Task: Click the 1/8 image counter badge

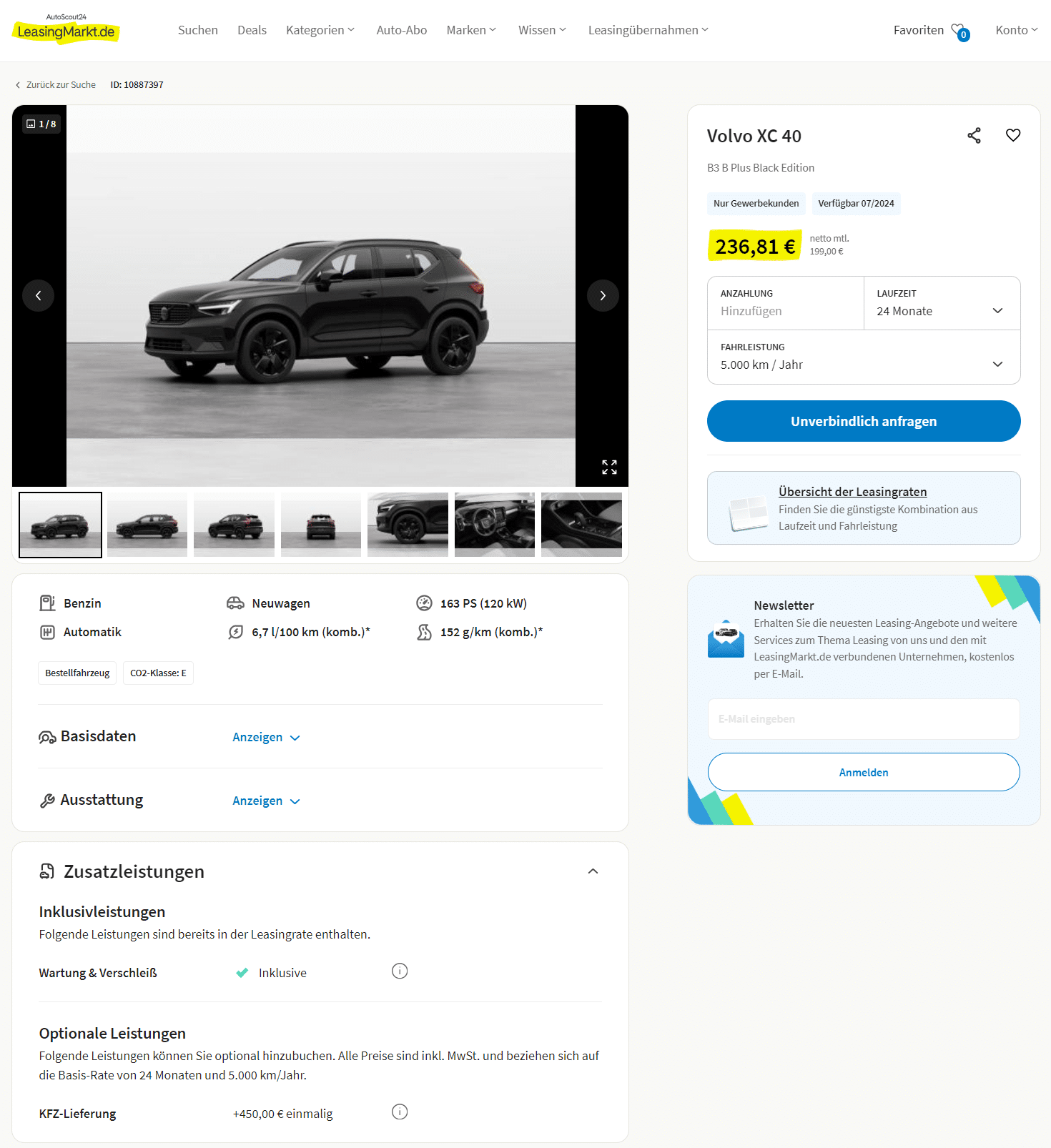Action: pos(41,124)
